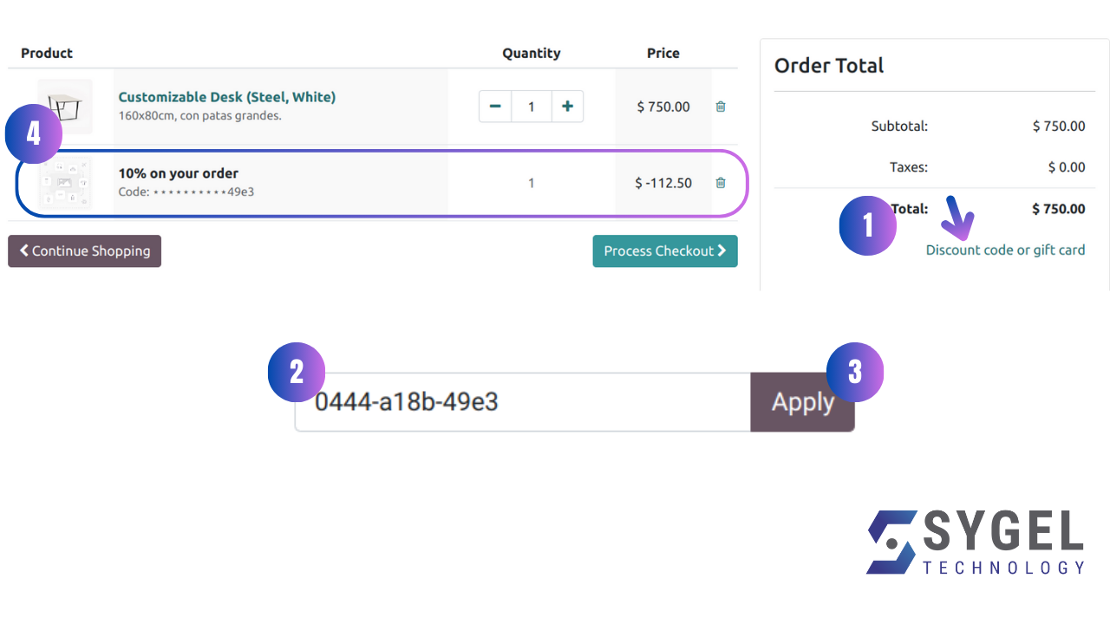Image resolution: width=1110 pixels, height=624 pixels.
Task: Click the desk product thumbnail image
Action: coord(65,106)
